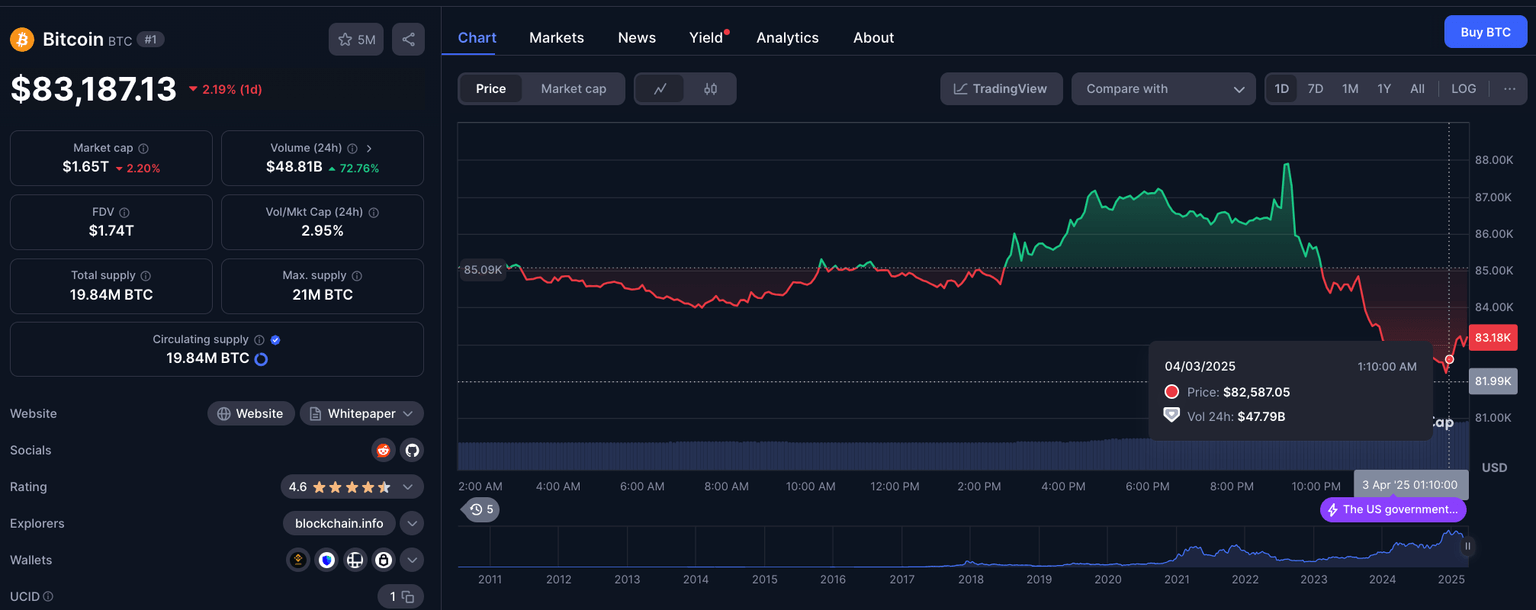Open the Compare with dropdown

1163,89
